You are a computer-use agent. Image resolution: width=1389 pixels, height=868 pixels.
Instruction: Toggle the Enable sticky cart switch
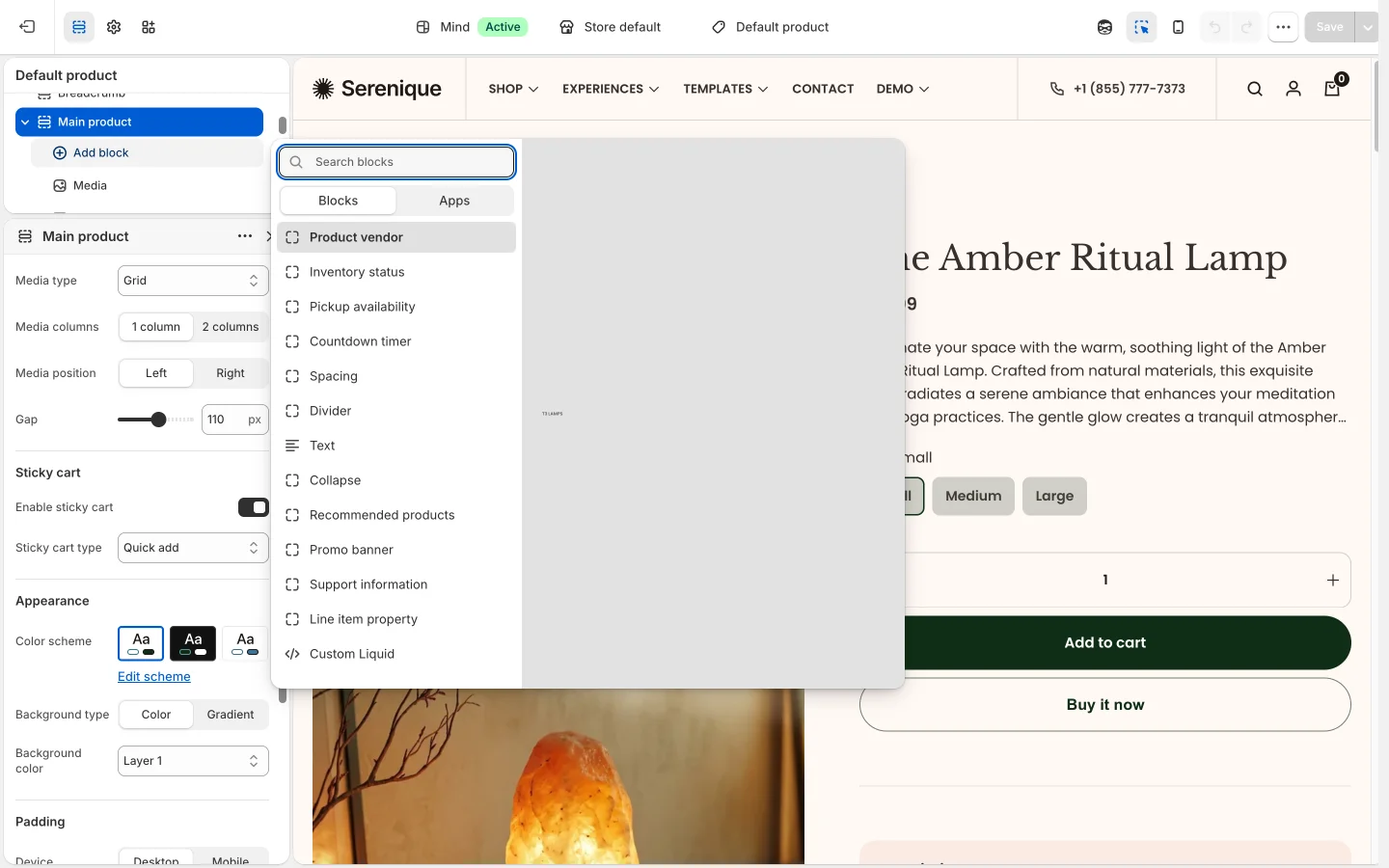(x=254, y=507)
